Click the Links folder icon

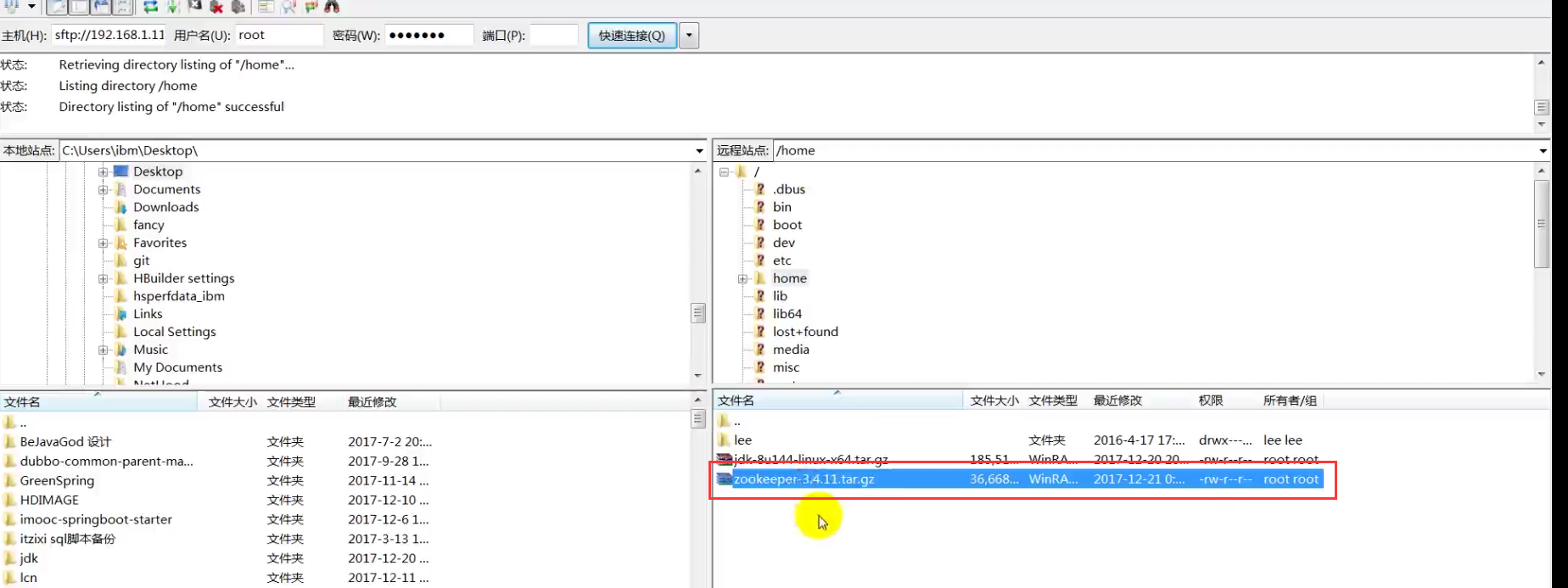(121, 314)
